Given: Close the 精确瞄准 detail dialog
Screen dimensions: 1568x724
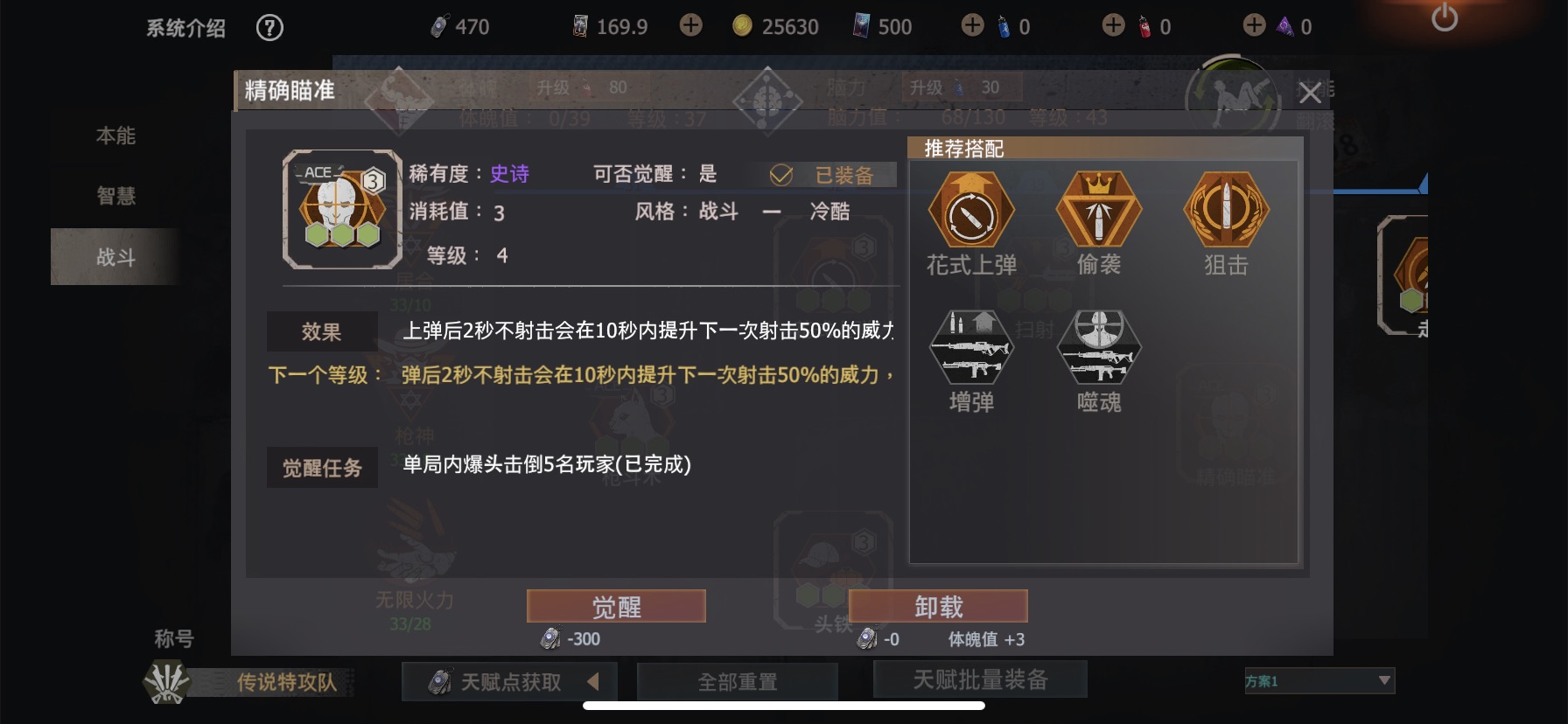Looking at the screenshot, I should click(x=1310, y=93).
